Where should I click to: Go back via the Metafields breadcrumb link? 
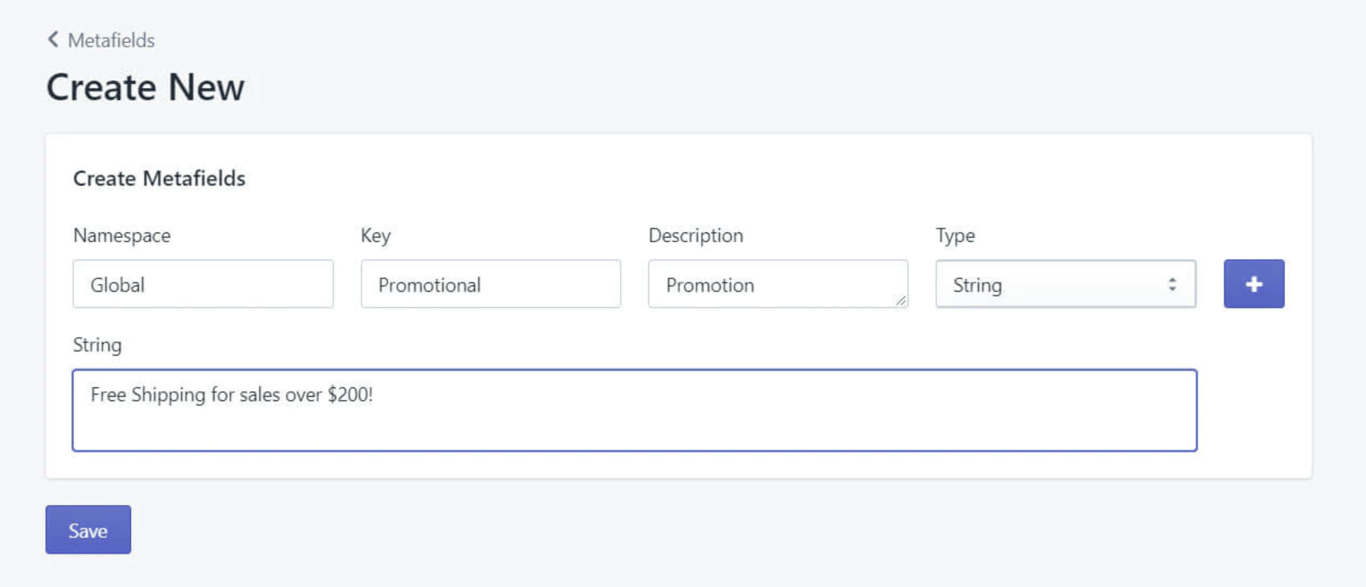111,41
